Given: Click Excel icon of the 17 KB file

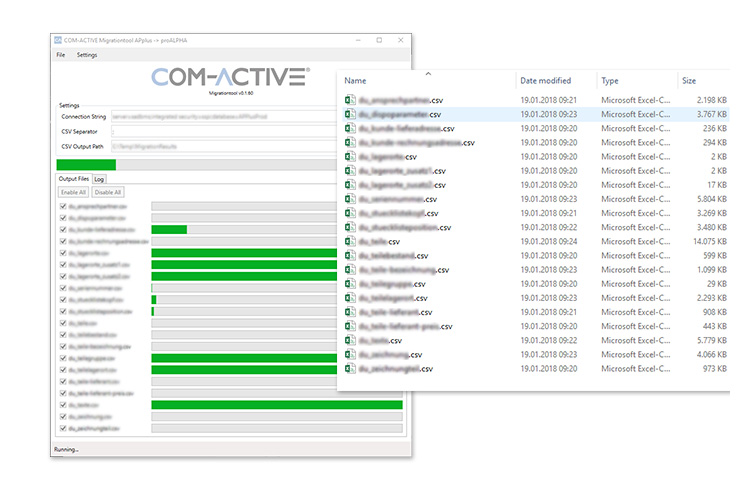Looking at the screenshot, I should (x=350, y=185).
